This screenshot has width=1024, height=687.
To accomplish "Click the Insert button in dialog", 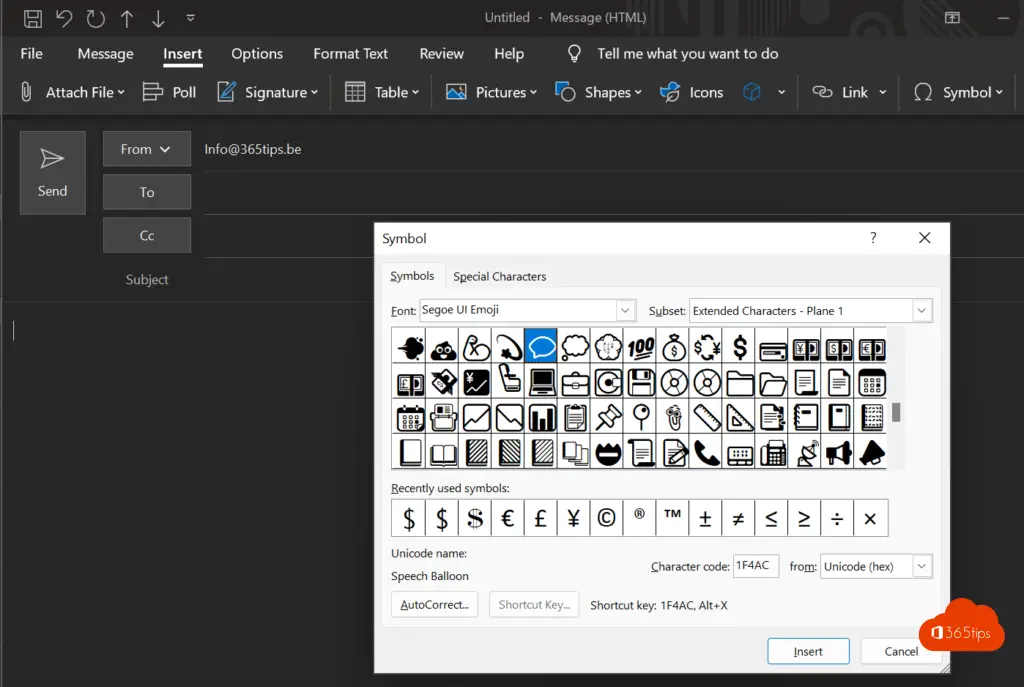I will click(808, 651).
